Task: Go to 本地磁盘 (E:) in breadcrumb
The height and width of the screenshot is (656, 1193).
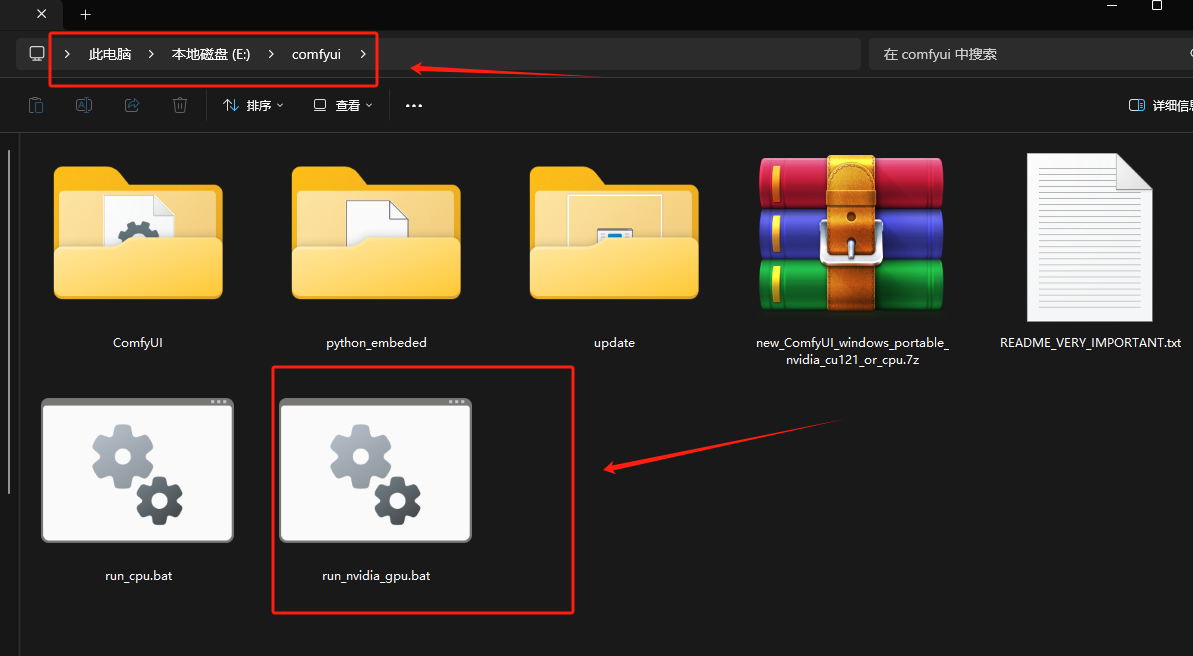Action: tap(211, 54)
